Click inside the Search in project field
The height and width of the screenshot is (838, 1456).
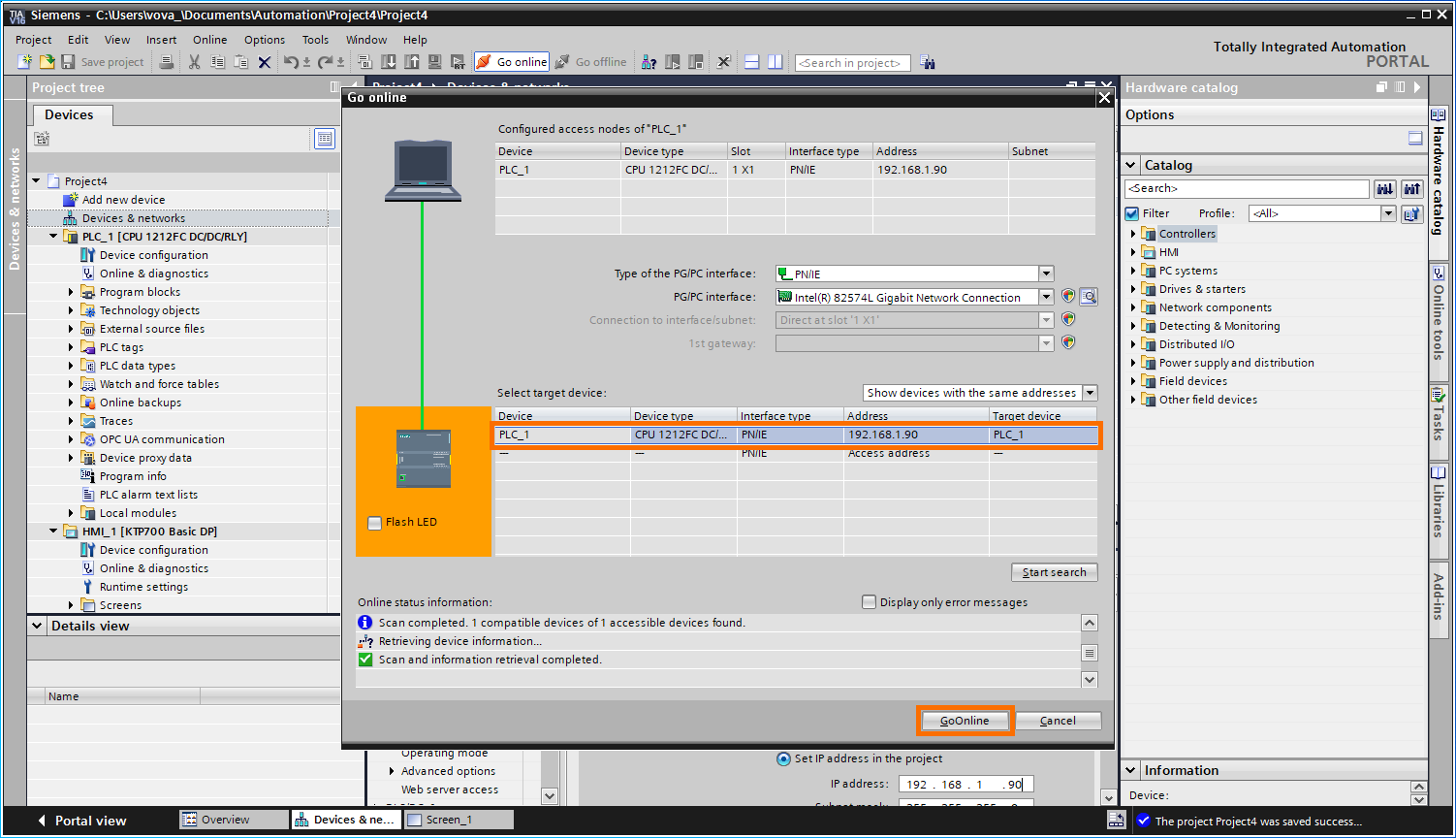coord(851,62)
